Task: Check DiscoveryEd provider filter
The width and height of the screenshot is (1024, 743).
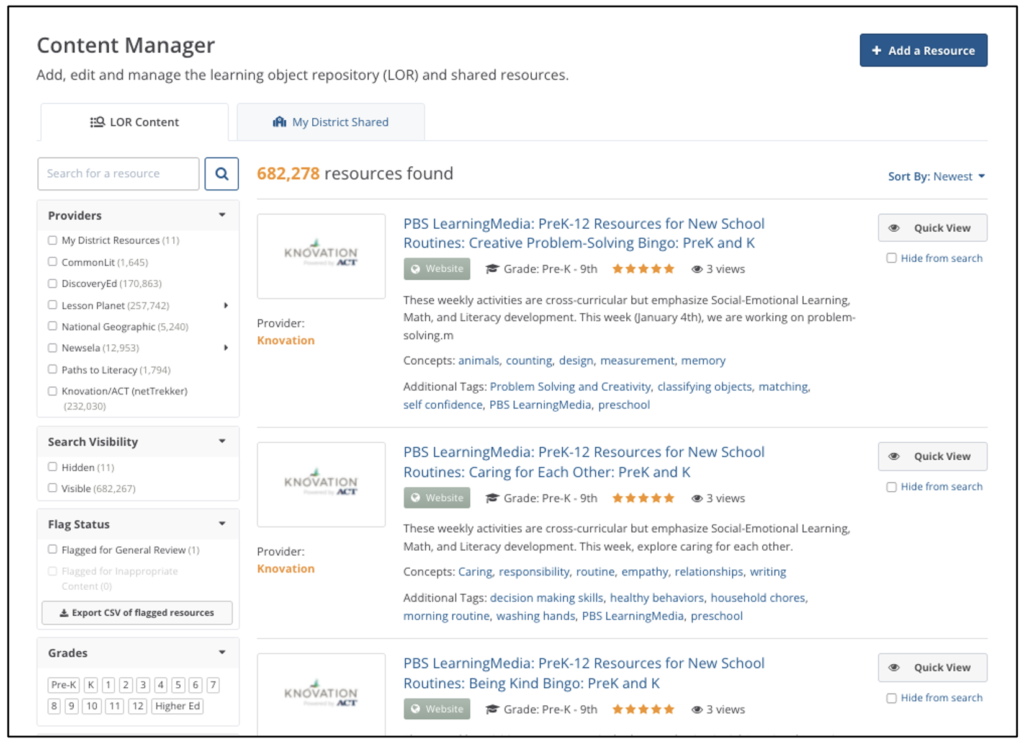Action: [x=52, y=283]
